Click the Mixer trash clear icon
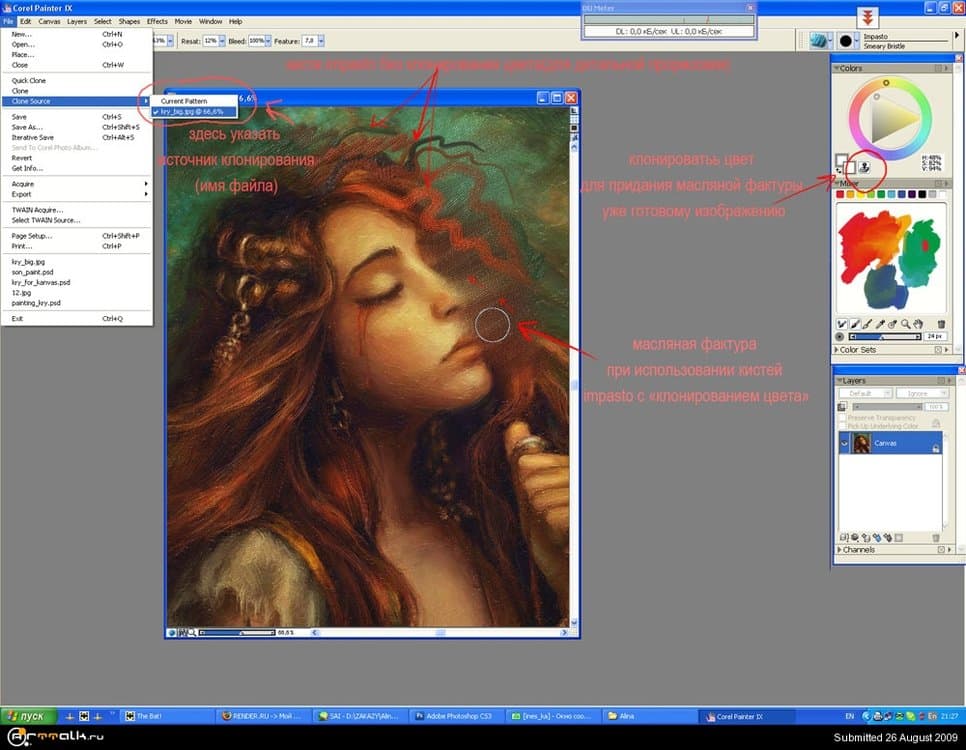 pyautogui.click(x=941, y=324)
